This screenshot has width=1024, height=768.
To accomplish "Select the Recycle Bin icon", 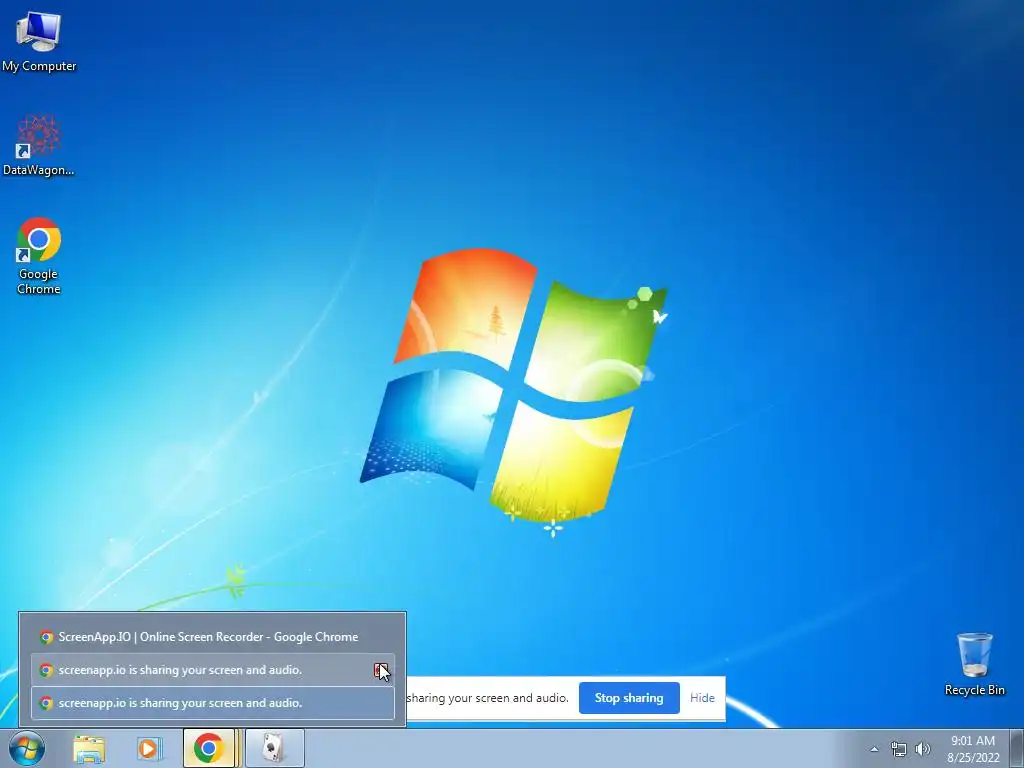I will [x=974, y=663].
